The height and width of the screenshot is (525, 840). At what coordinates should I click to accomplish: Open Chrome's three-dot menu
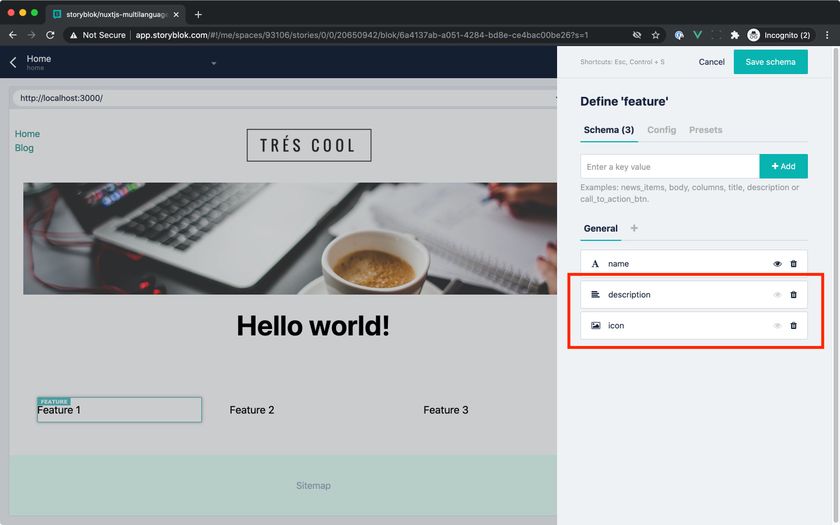coord(827,35)
